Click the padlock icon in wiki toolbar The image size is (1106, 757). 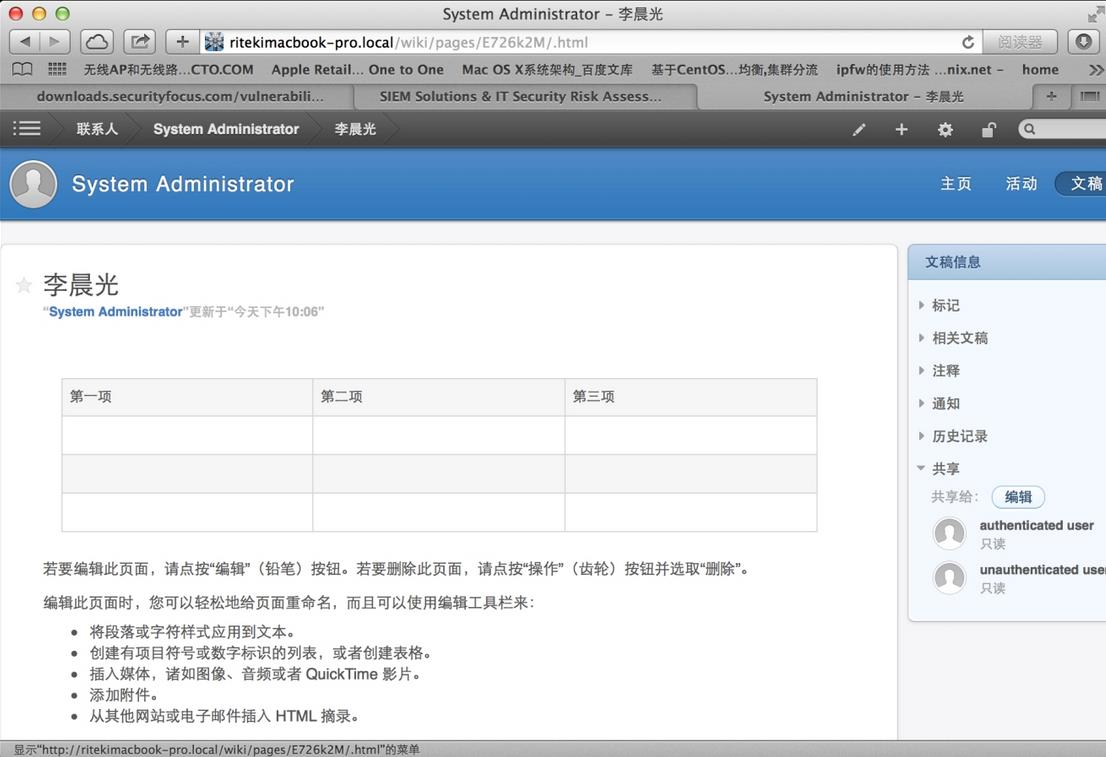pyautogui.click(x=988, y=129)
